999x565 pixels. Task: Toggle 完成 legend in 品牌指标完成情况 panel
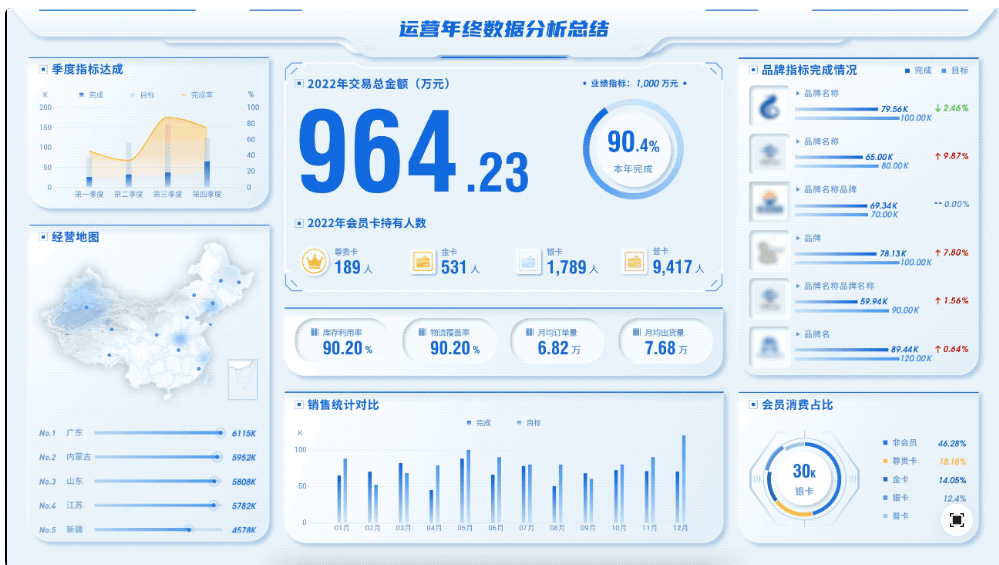coord(918,71)
